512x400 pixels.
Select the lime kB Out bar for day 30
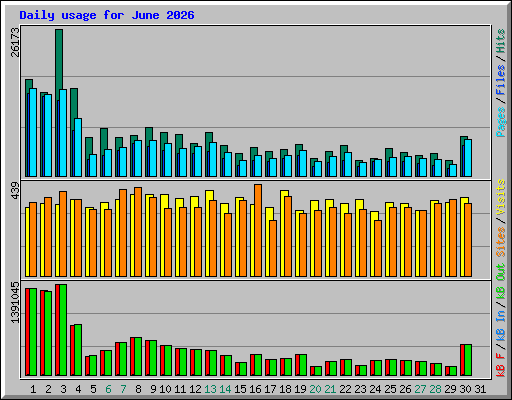pyautogui.click(x=468, y=360)
